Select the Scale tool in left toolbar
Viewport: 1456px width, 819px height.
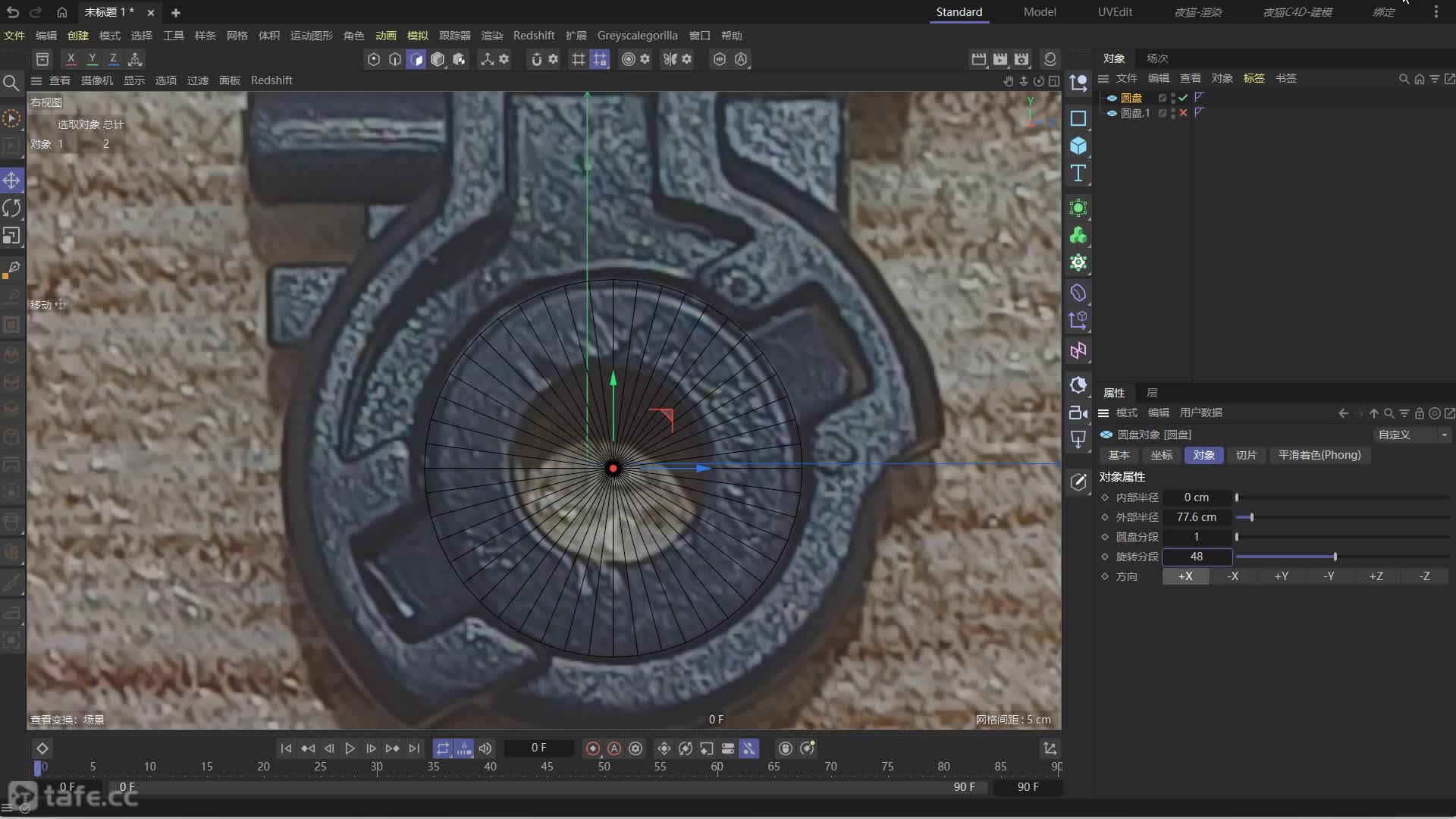coord(11,236)
